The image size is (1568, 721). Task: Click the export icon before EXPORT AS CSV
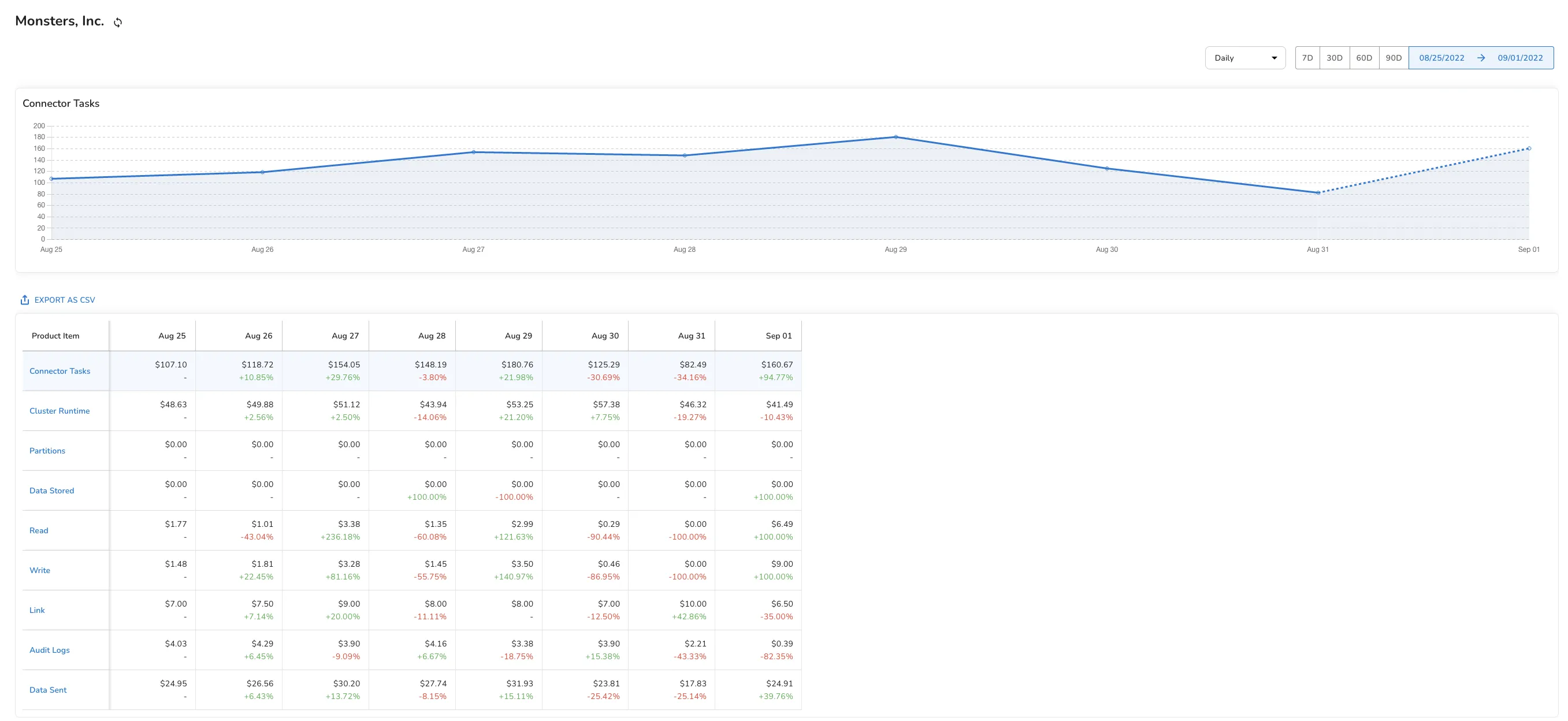click(x=25, y=300)
